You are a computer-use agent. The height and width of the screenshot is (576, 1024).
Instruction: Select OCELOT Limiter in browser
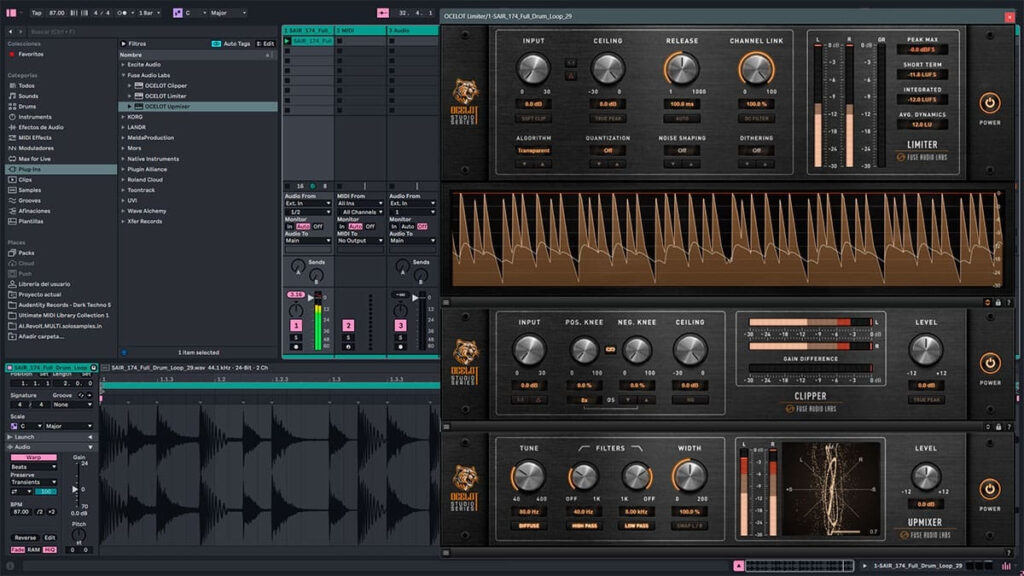pyautogui.click(x=165, y=96)
